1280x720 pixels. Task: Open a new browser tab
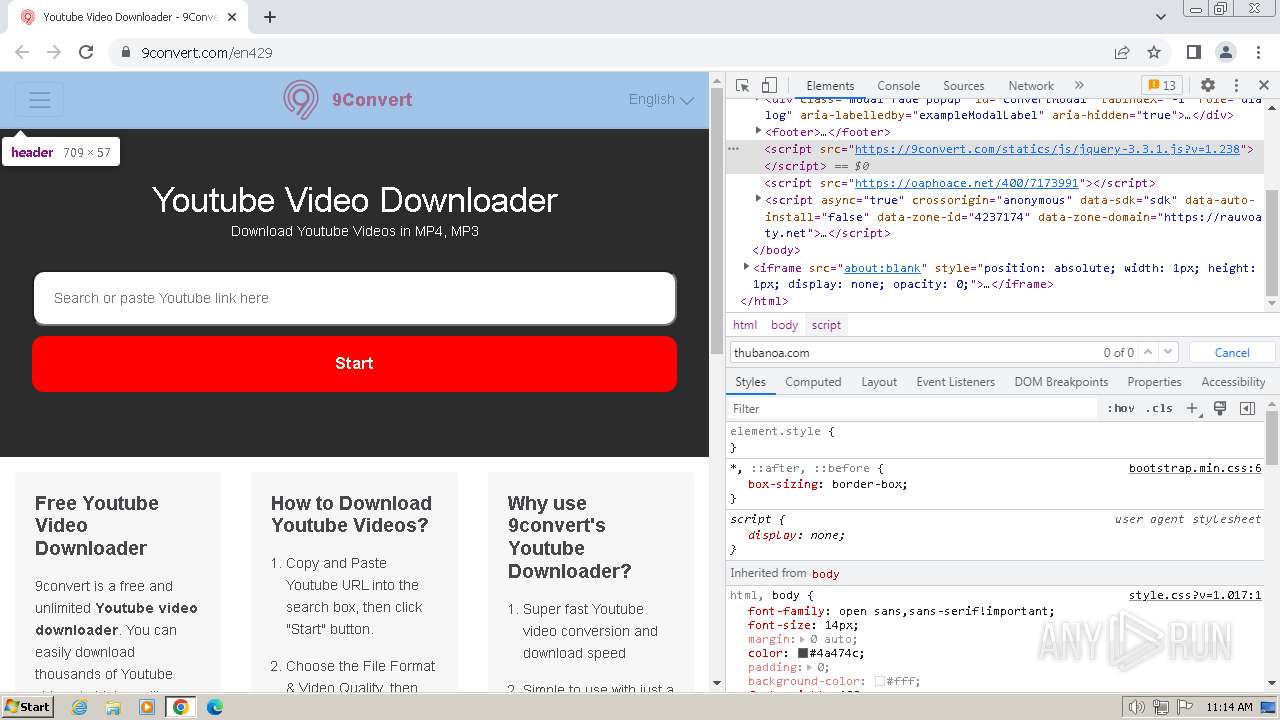point(270,17)
